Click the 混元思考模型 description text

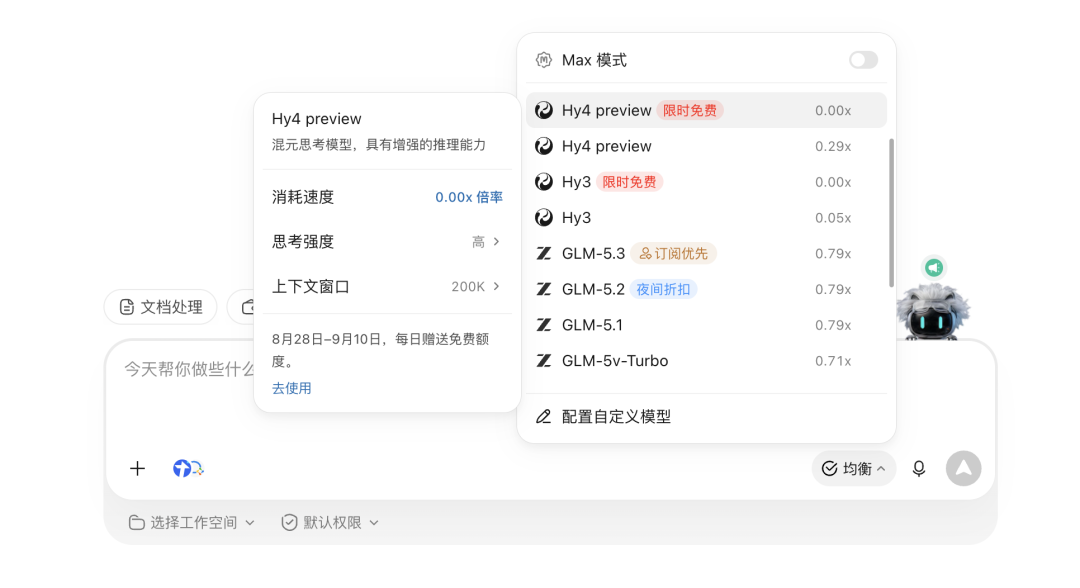point(379,145)
